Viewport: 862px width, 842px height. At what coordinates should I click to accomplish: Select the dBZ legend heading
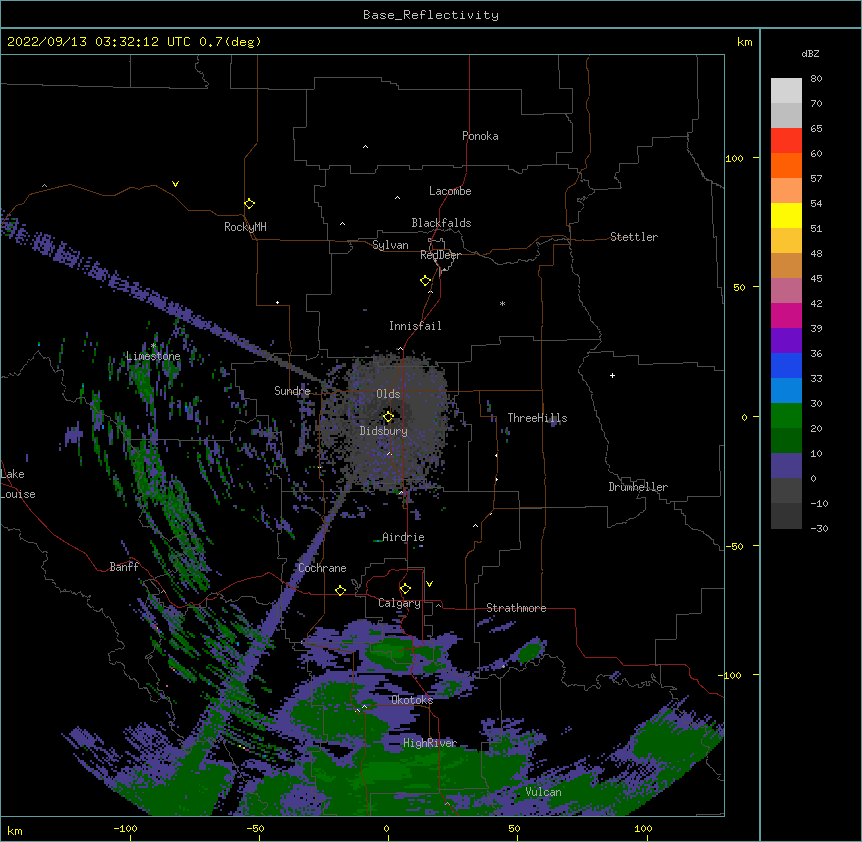(x=810, y=53)
